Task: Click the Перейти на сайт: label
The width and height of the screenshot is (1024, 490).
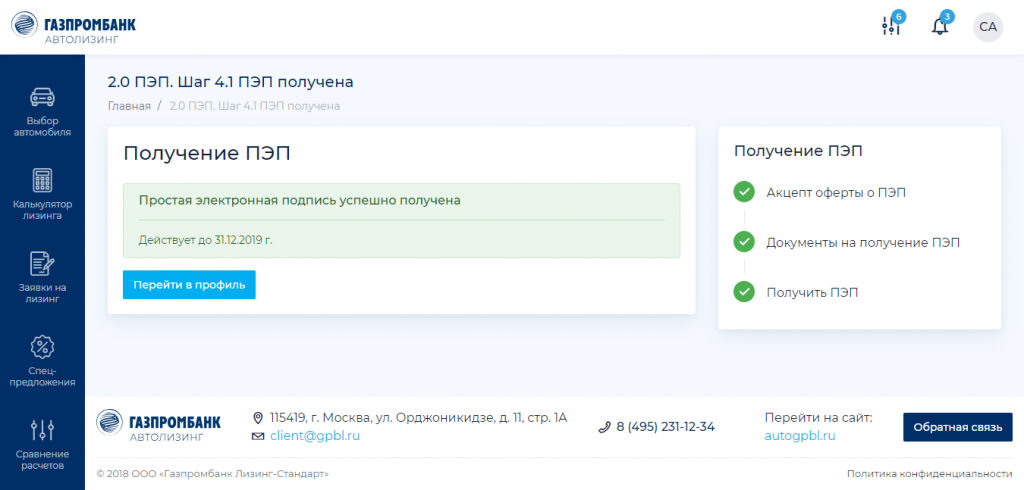Action: (x=818, y=417)
